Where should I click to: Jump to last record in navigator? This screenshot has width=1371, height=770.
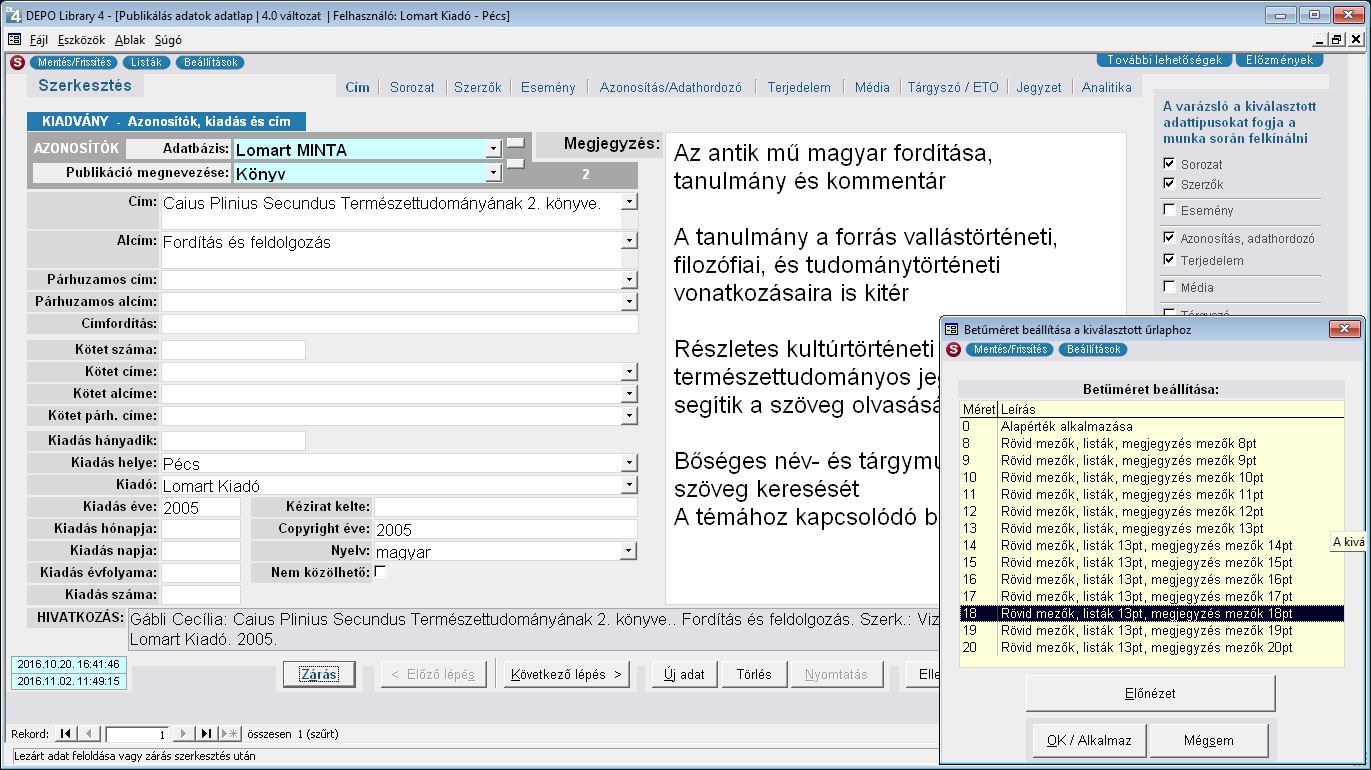[x=206, y=734]
